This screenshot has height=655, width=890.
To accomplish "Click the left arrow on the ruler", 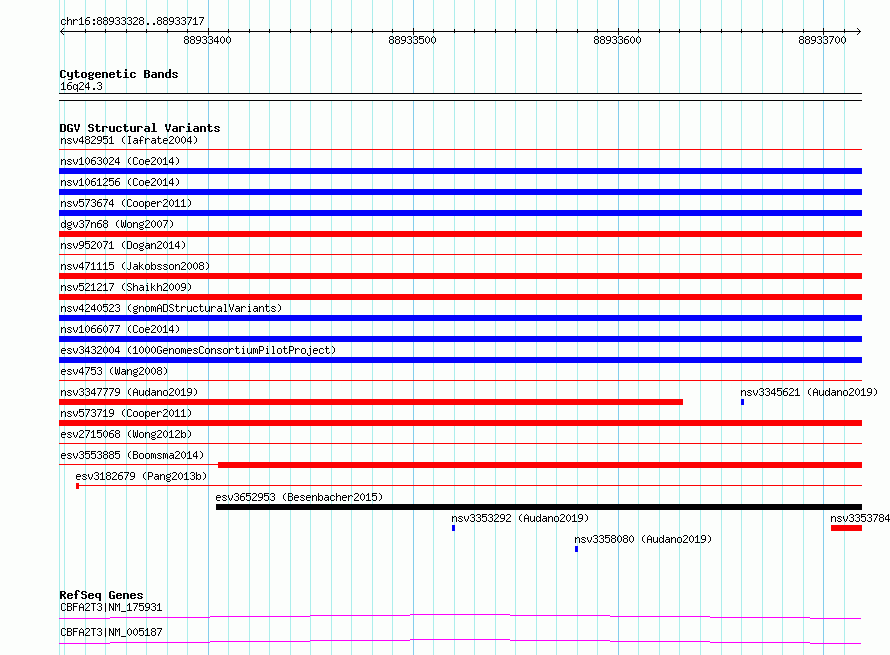I will 62,31.
